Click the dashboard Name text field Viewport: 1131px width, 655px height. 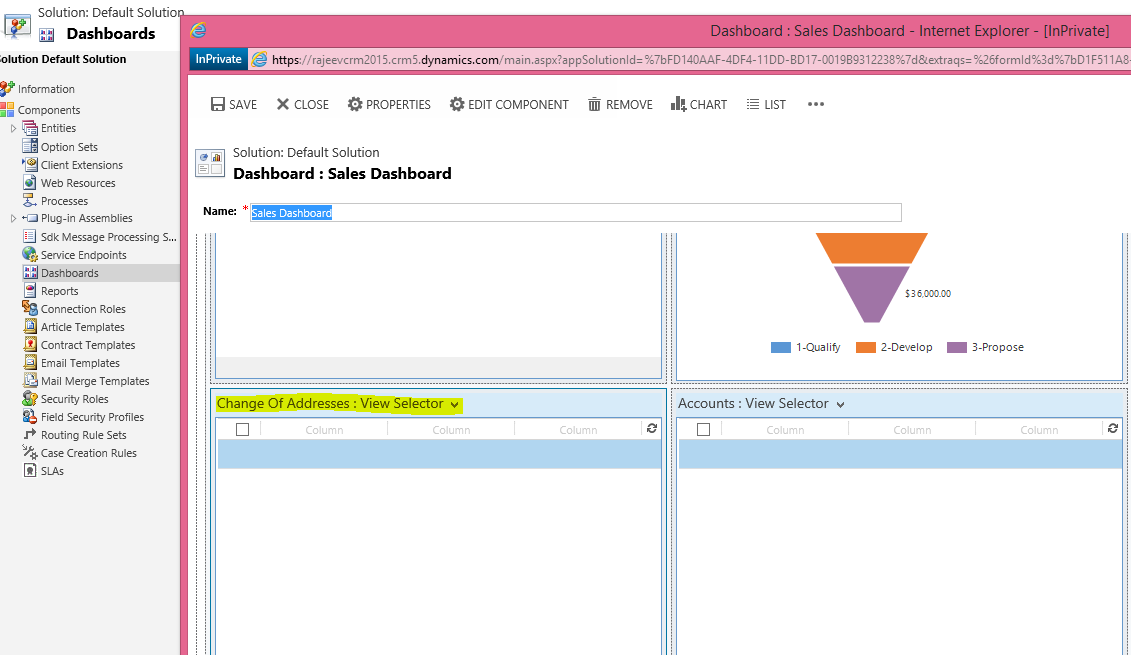575,213
